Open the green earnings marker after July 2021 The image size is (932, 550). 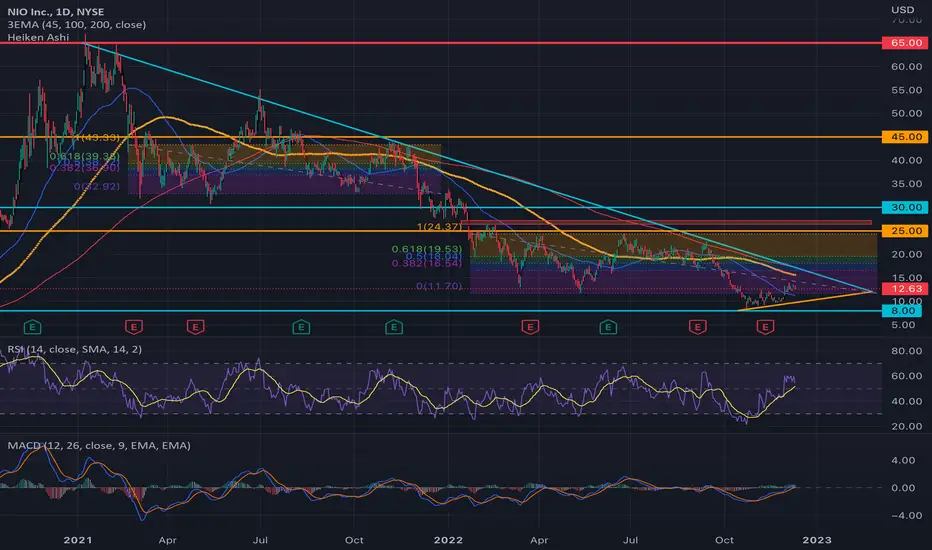point(301,327)
